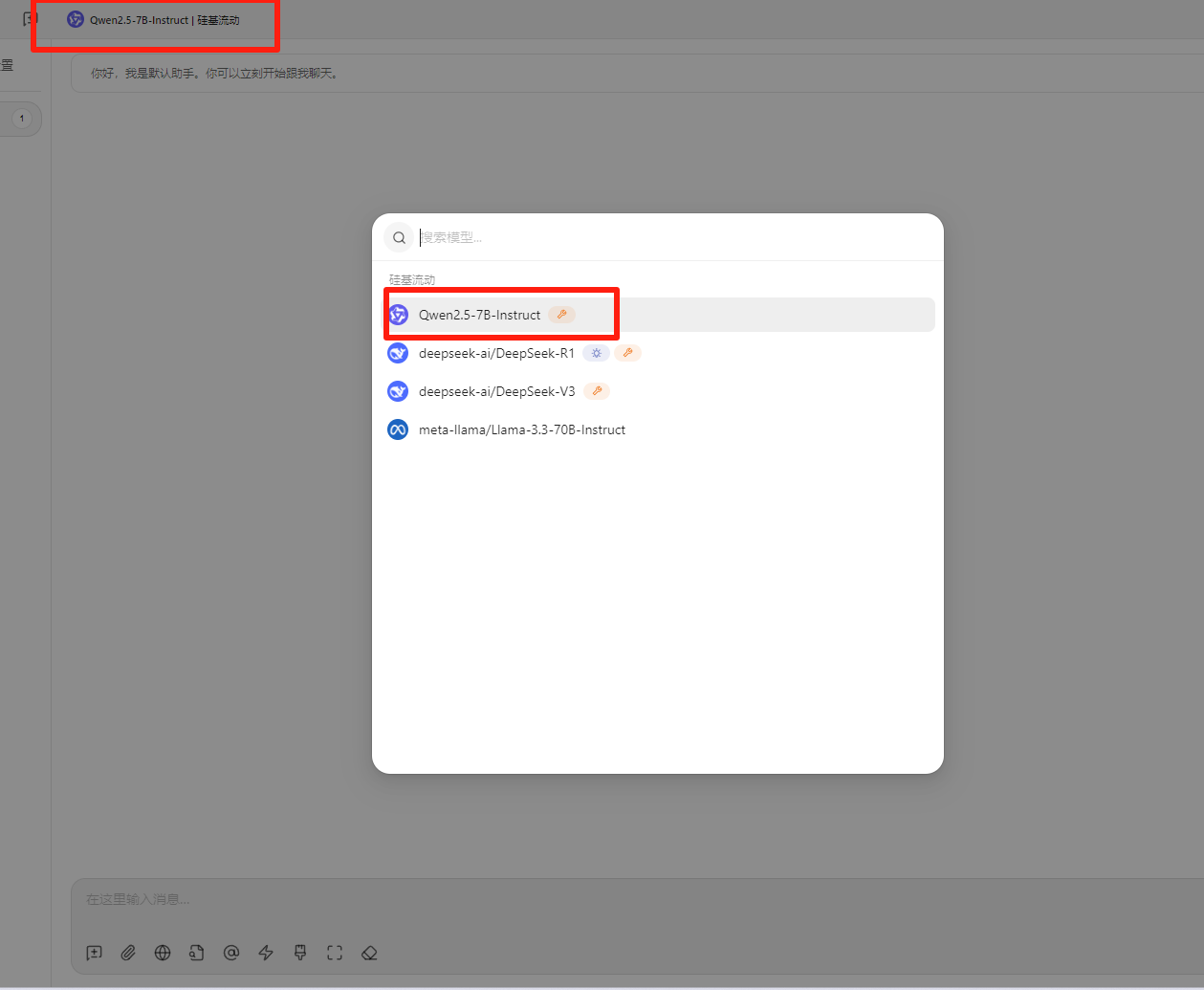Click the paperclip attachment icon

(128, 953)
